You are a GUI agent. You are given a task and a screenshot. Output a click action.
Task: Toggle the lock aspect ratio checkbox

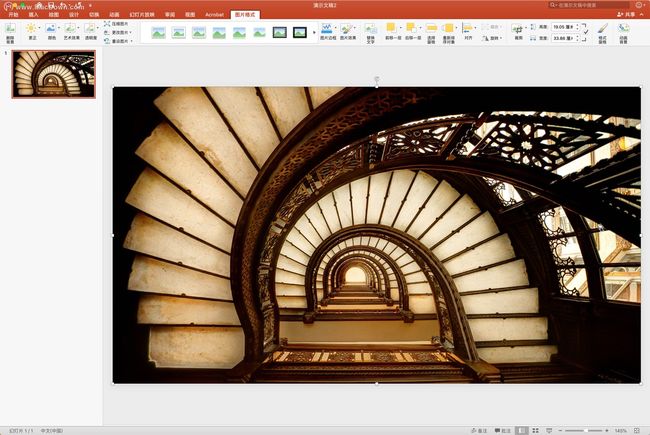(x=585, y=32)
